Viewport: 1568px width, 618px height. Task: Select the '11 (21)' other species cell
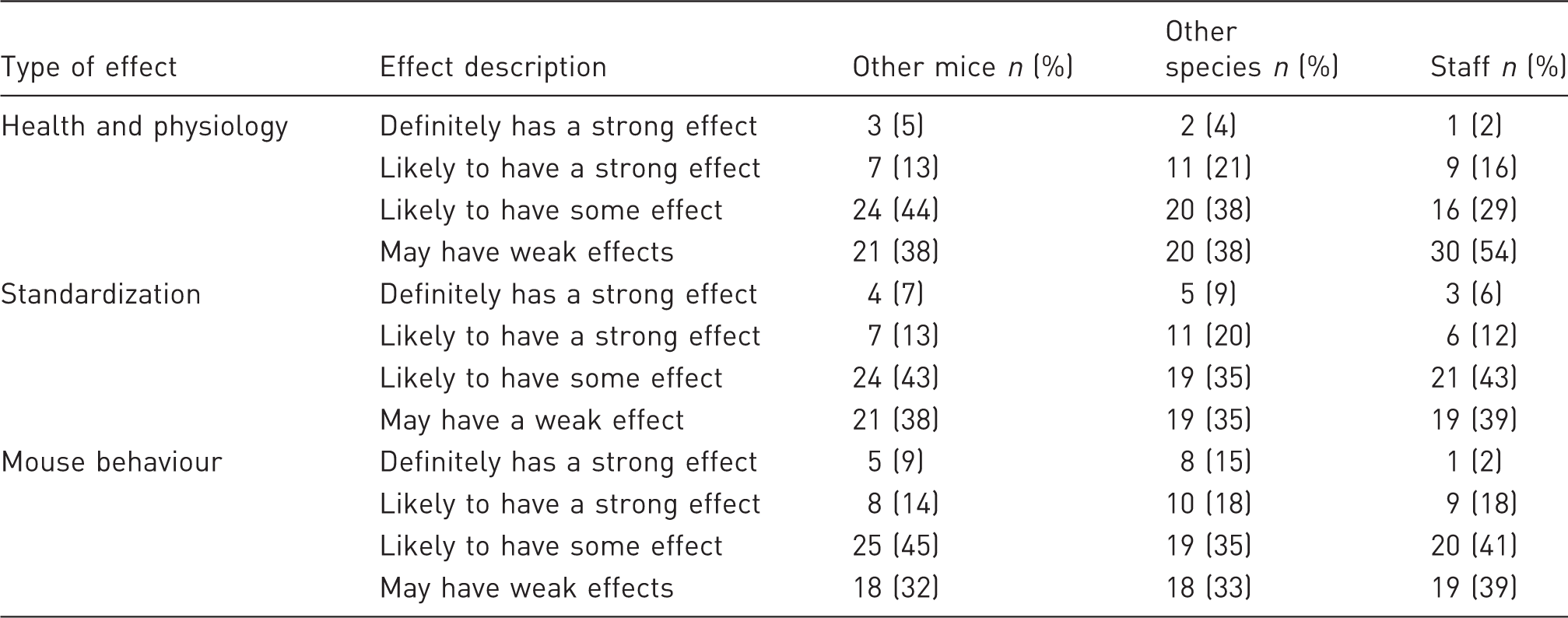tap(1208, 168)
